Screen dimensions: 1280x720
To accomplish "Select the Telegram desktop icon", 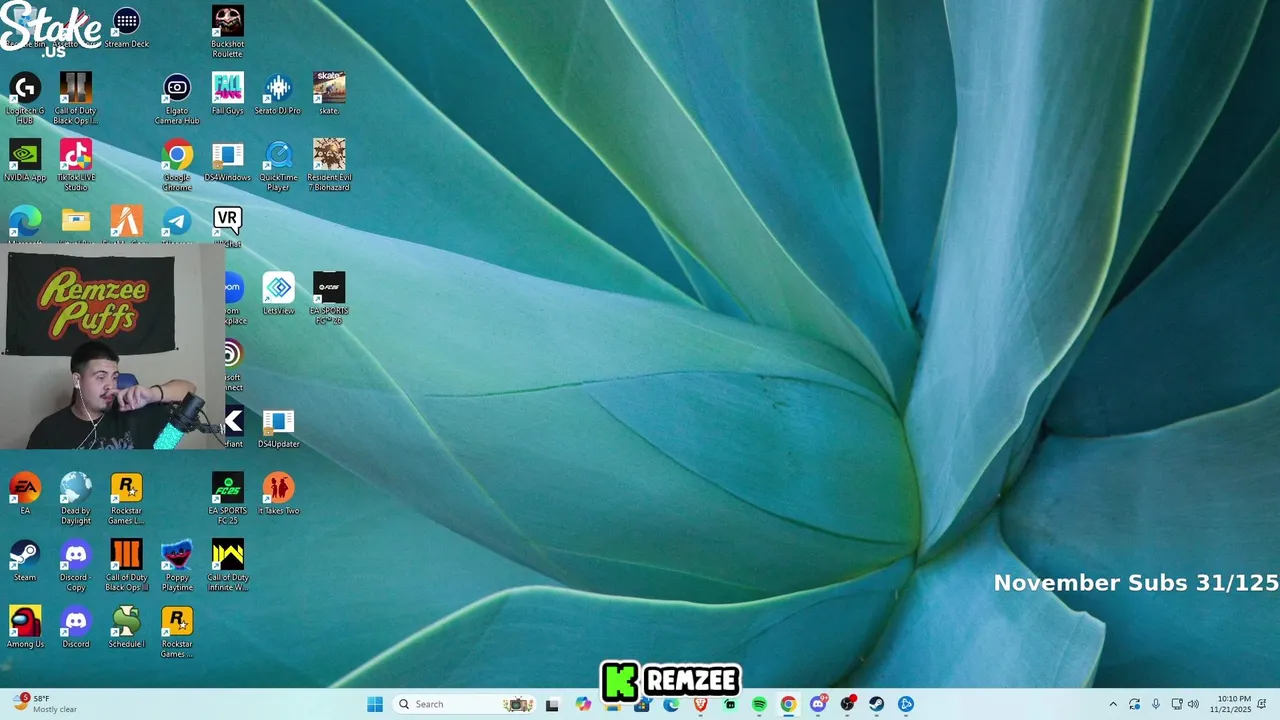I will click(x=177, y=224).
